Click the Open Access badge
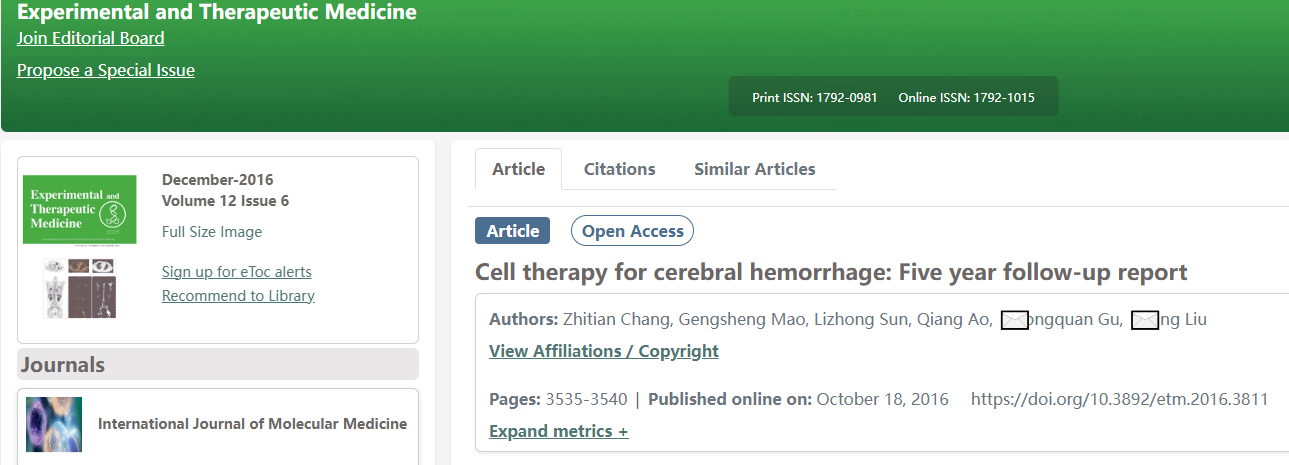This screenshot has width=1289, height=465. (632, 231)
